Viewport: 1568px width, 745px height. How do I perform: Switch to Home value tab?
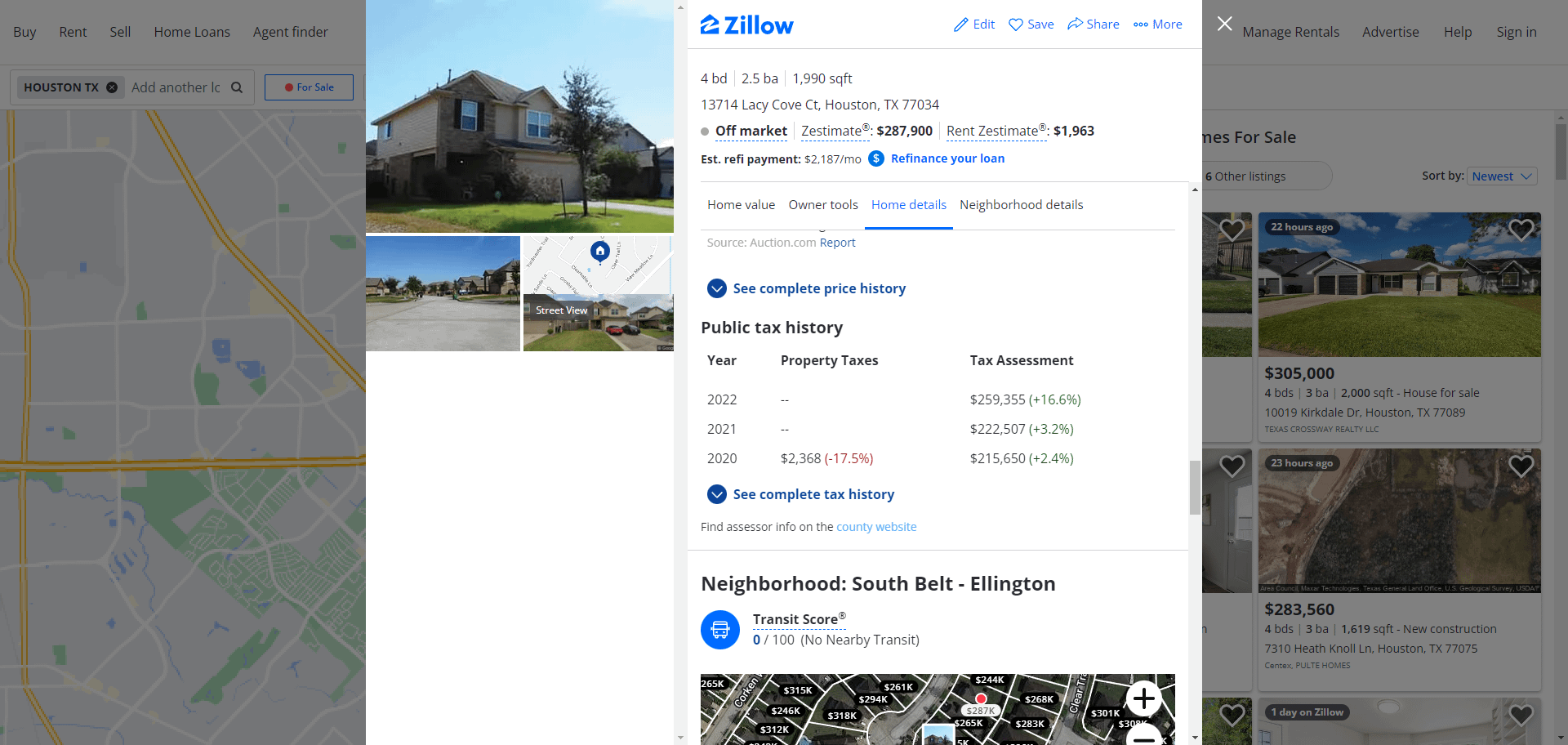pos(741,205)
